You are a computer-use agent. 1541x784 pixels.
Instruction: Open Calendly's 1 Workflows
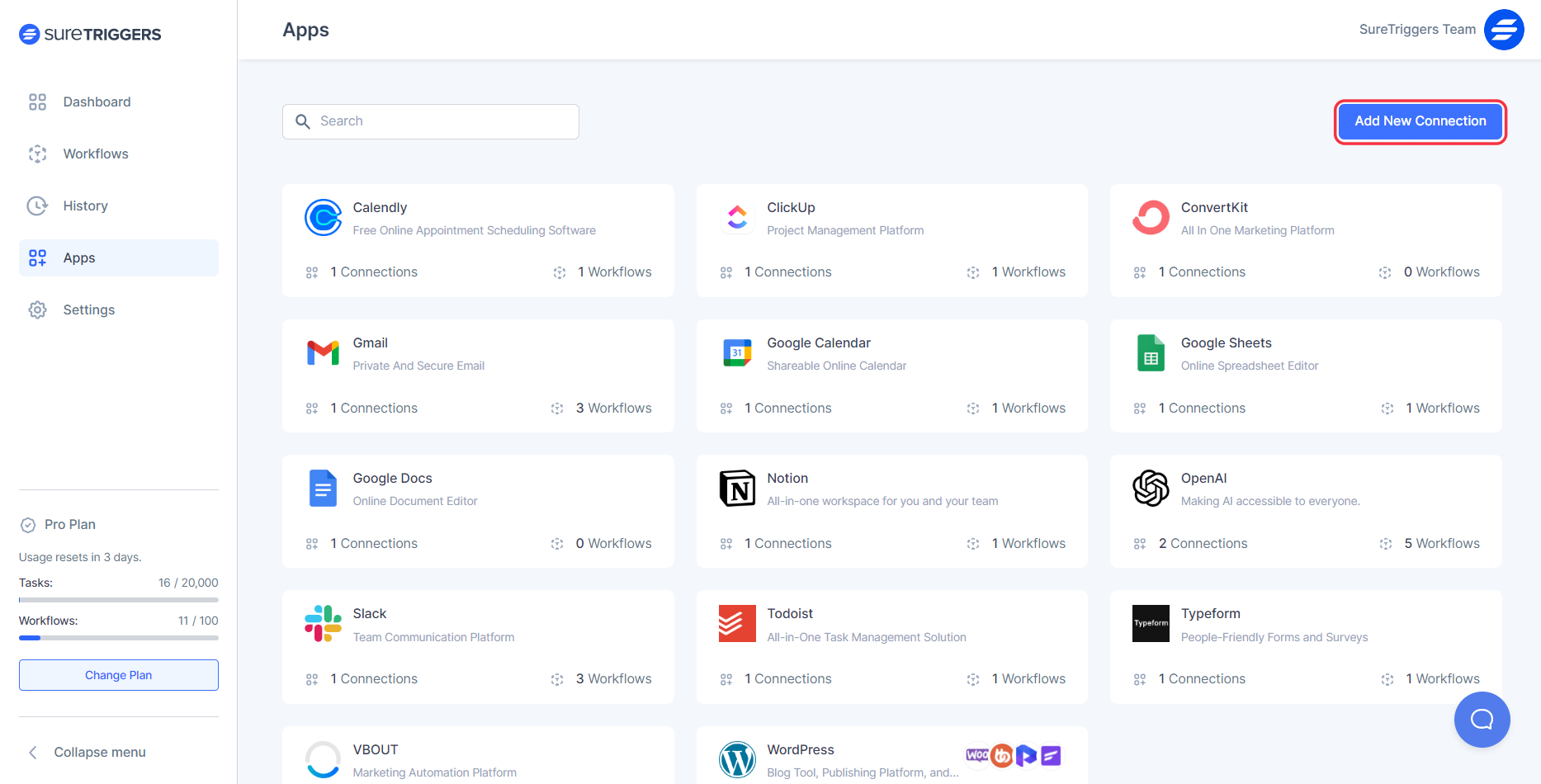[603, 272]
